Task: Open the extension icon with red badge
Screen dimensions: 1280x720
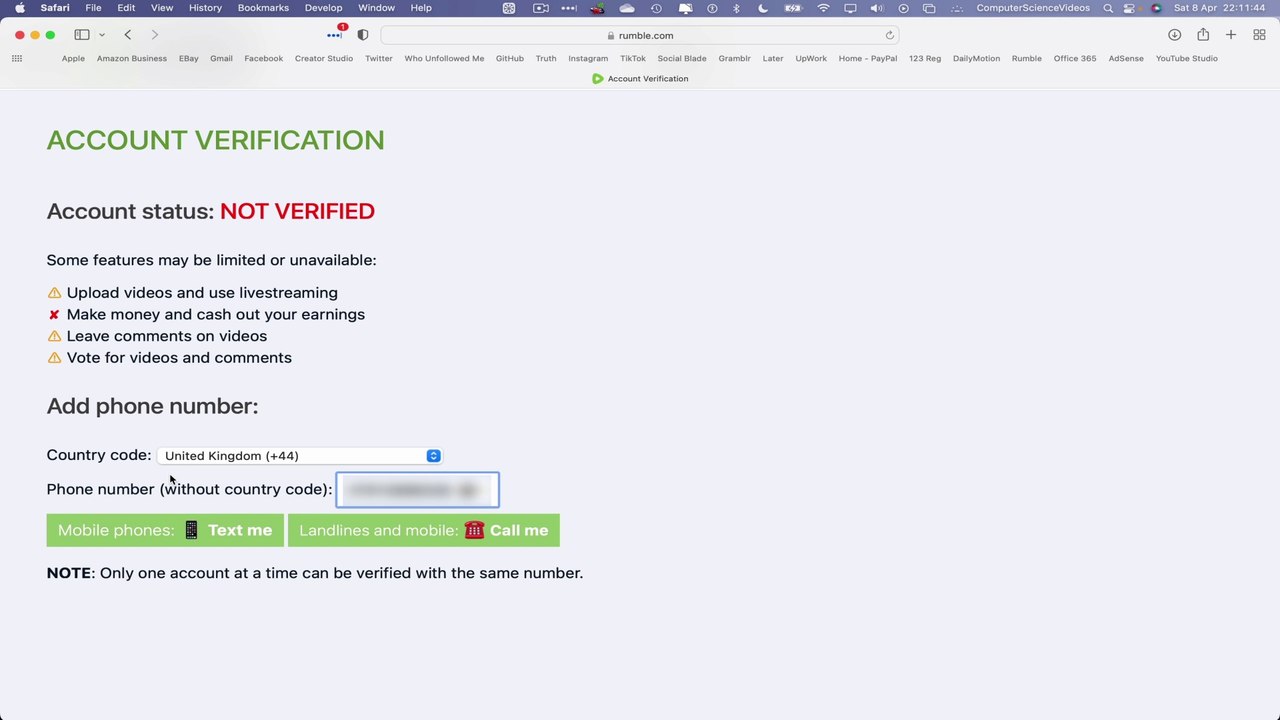Action: (x=335, y=34)
